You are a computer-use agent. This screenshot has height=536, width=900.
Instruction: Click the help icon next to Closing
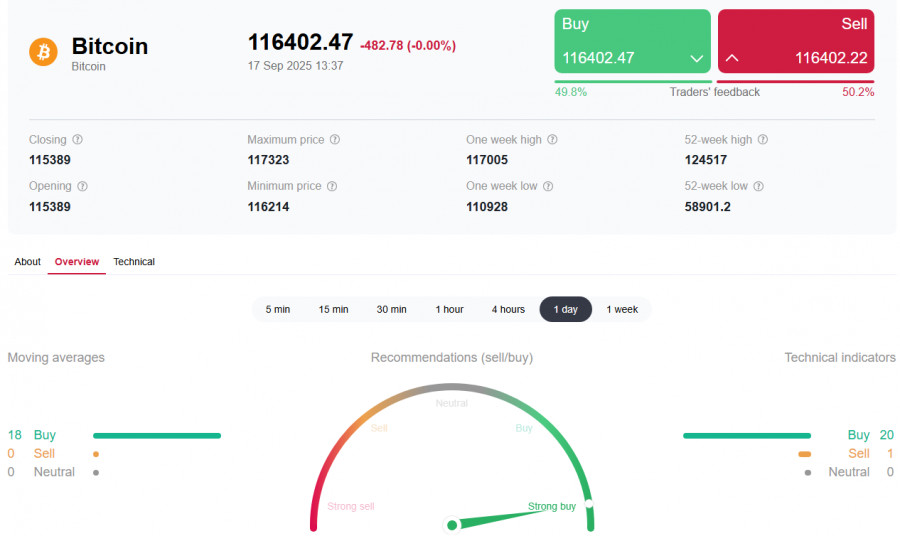(78, 140)
